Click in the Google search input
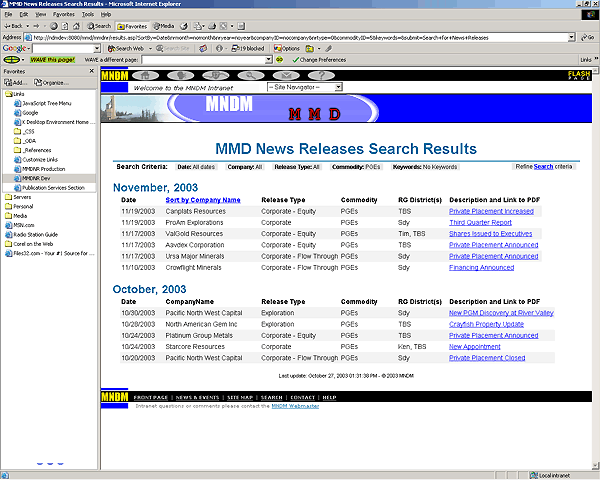 point(63,49)
